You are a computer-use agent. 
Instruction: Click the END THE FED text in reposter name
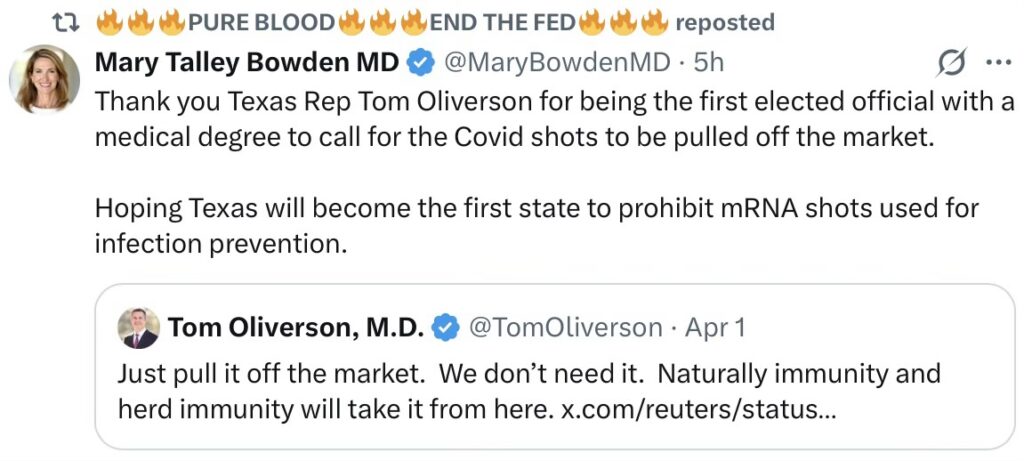(x=503, y=21)
